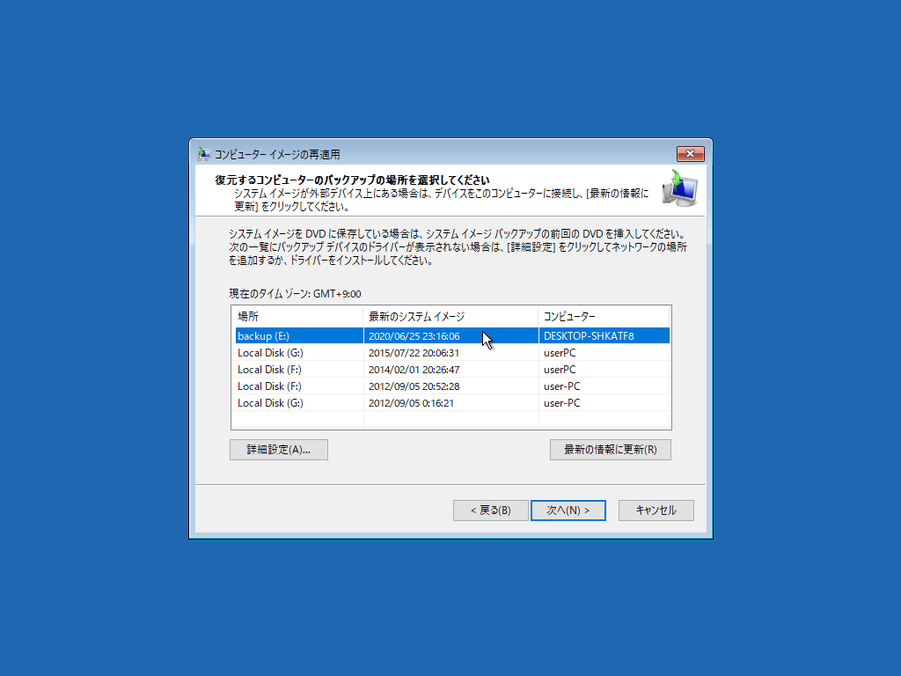The width and height of the screenshot is (901, 676).
Task: Close the コンピューター イメージの再適用 dialog
Action: (690, 153)
